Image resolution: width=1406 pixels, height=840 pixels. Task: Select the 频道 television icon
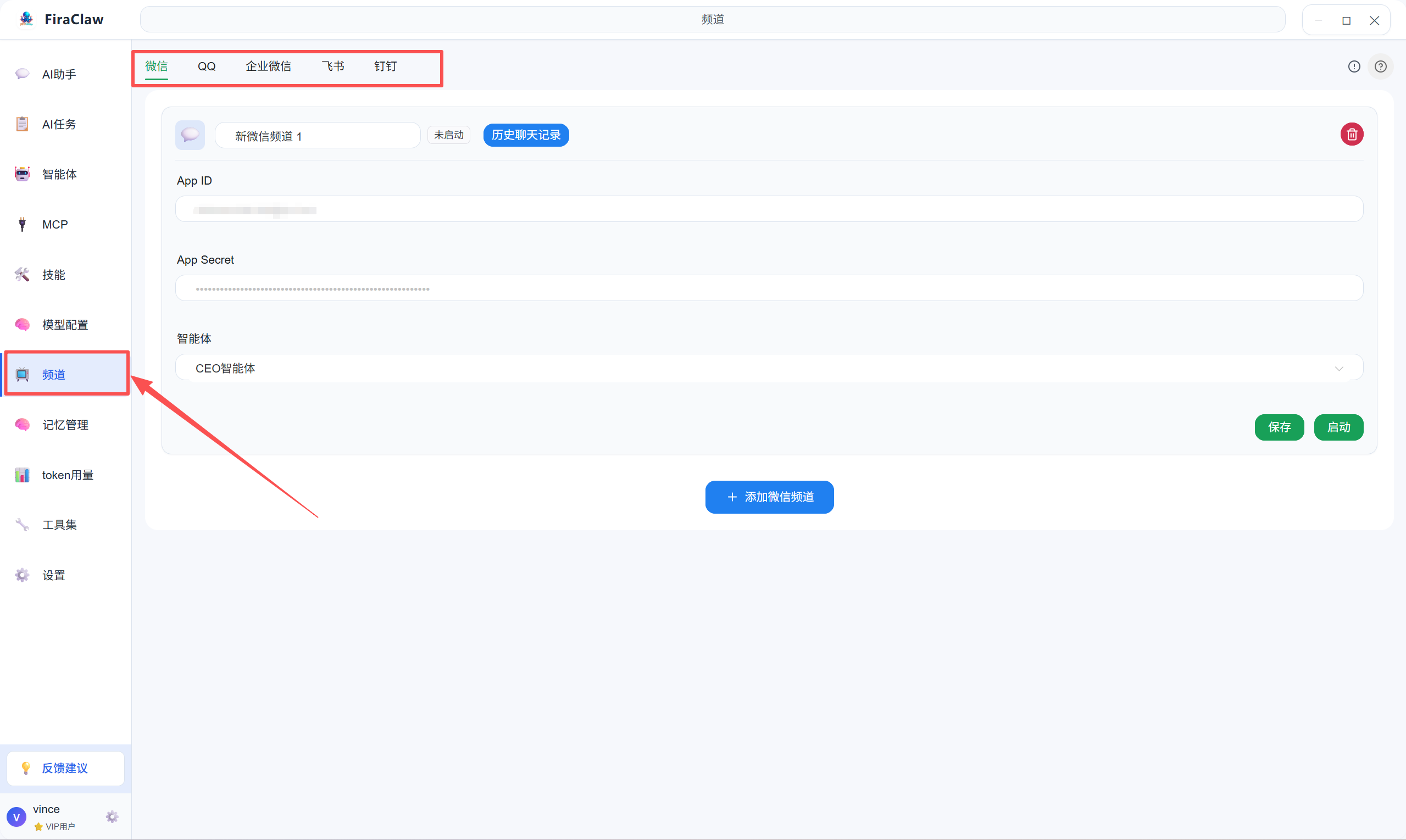(22, 375)
